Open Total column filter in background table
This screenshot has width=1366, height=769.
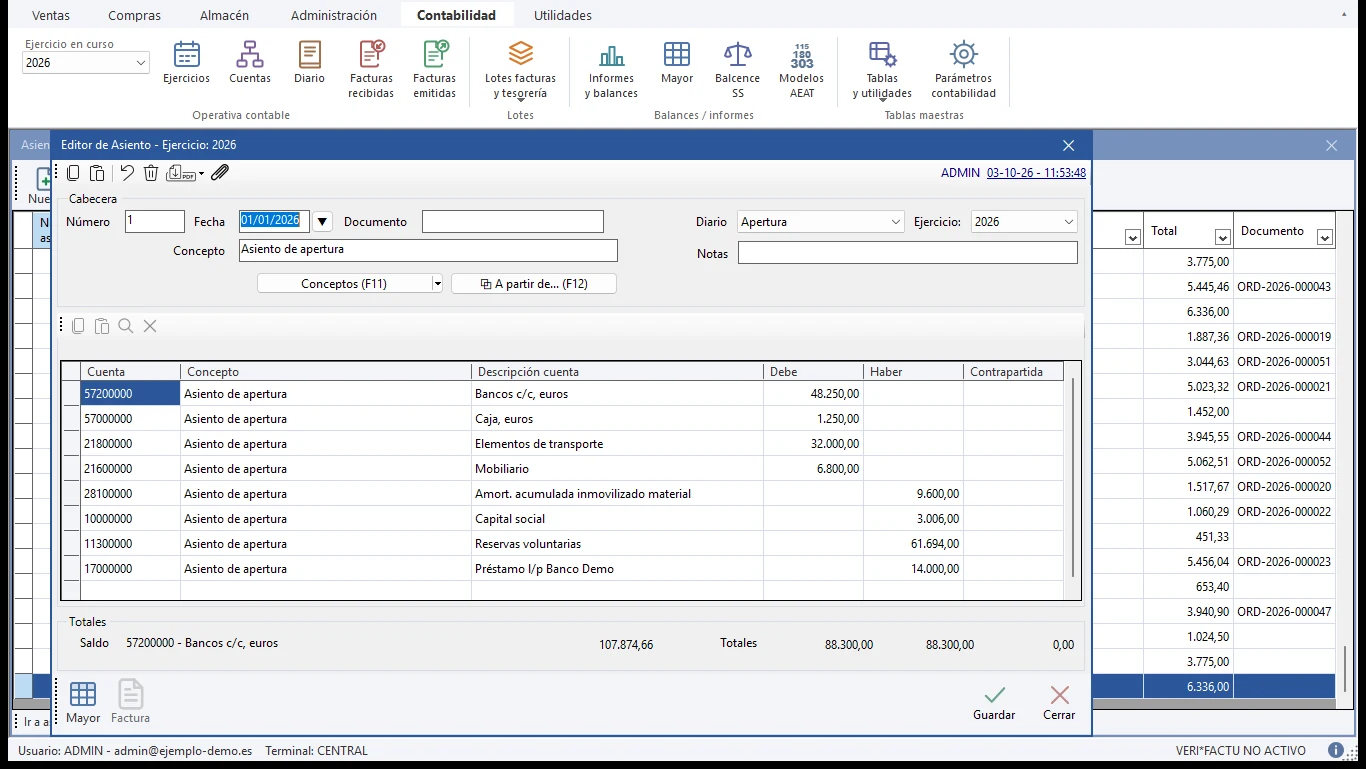pos(1222,238)
